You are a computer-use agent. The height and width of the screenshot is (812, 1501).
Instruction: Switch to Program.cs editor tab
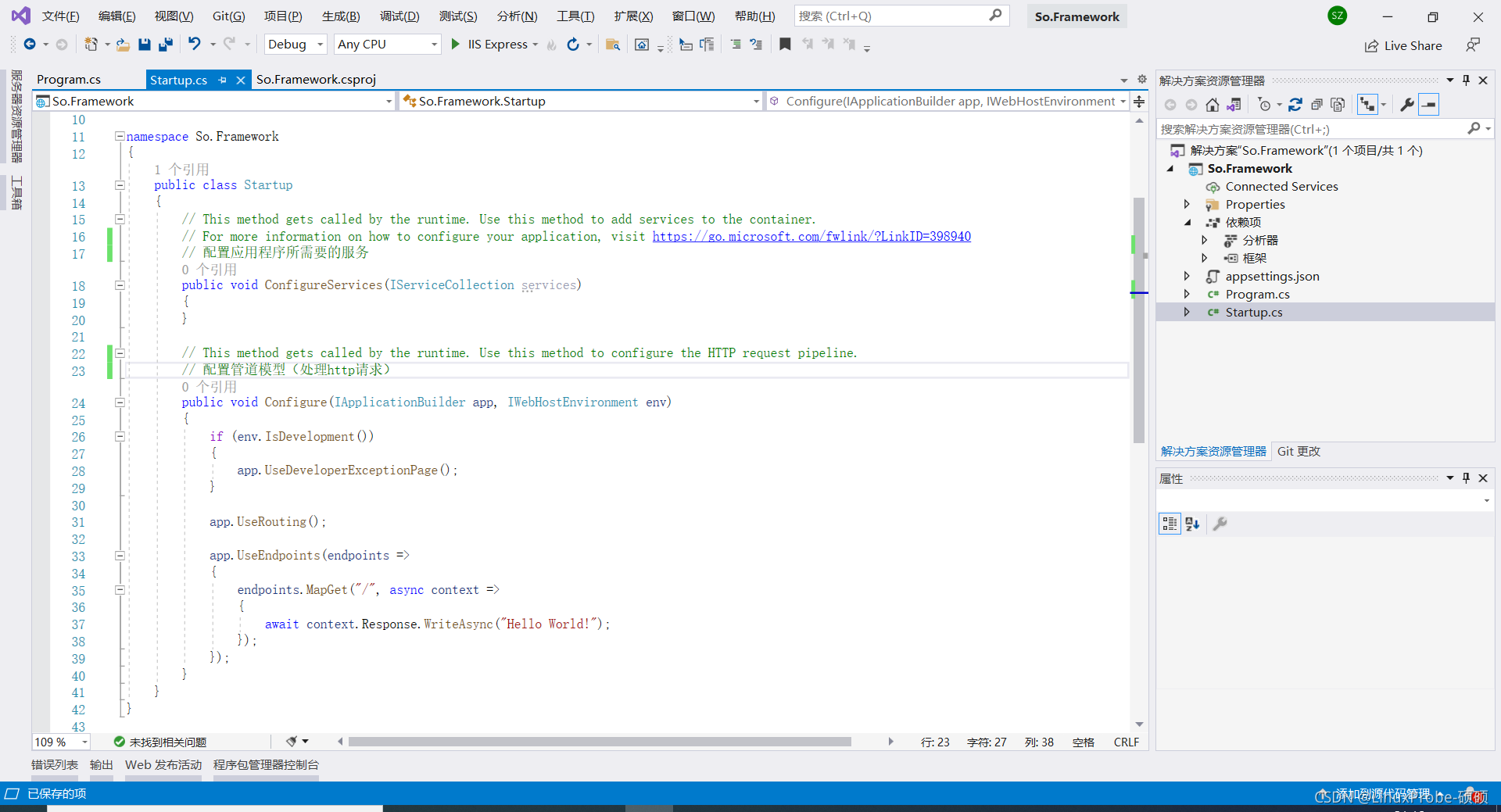coord(69,80)
